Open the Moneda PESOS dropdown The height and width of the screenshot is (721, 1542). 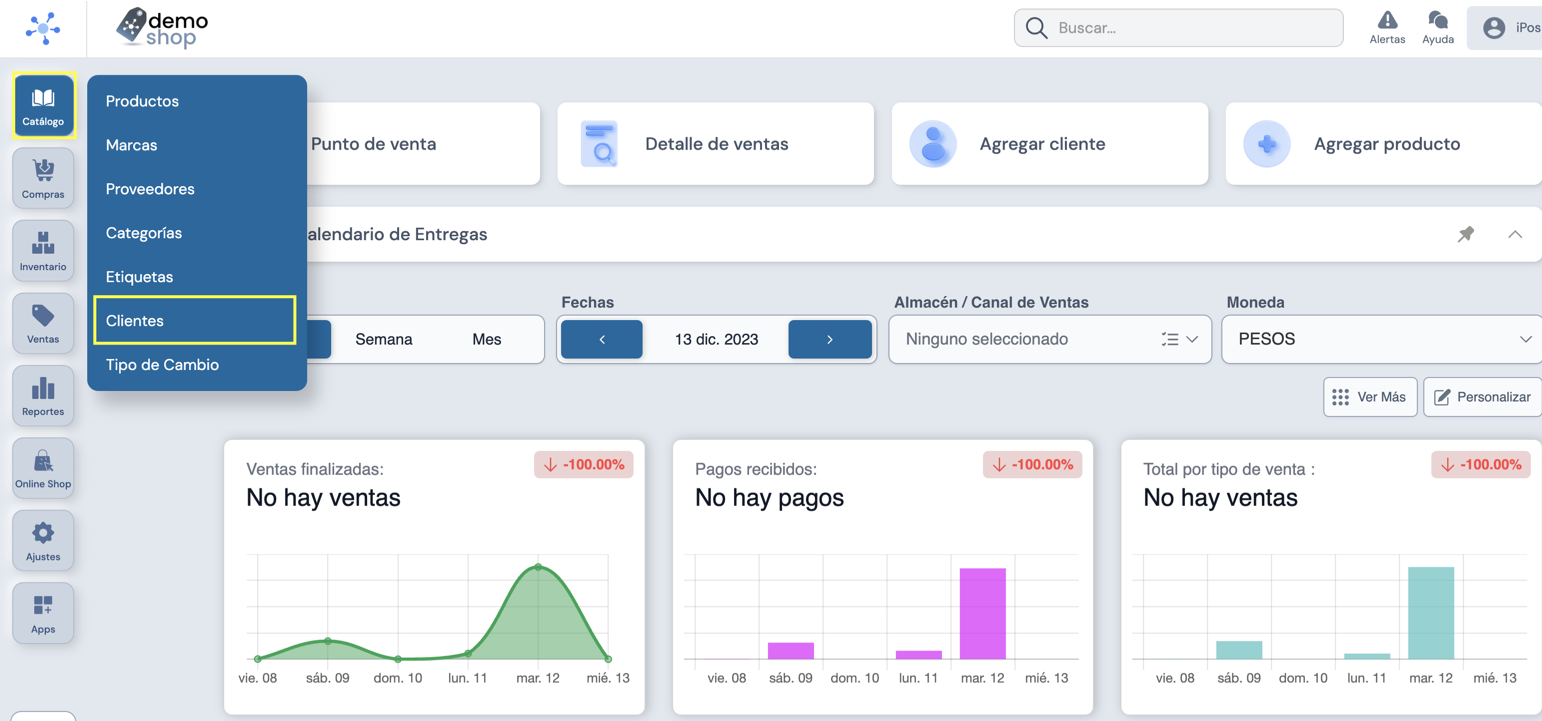click(1384, 339)
